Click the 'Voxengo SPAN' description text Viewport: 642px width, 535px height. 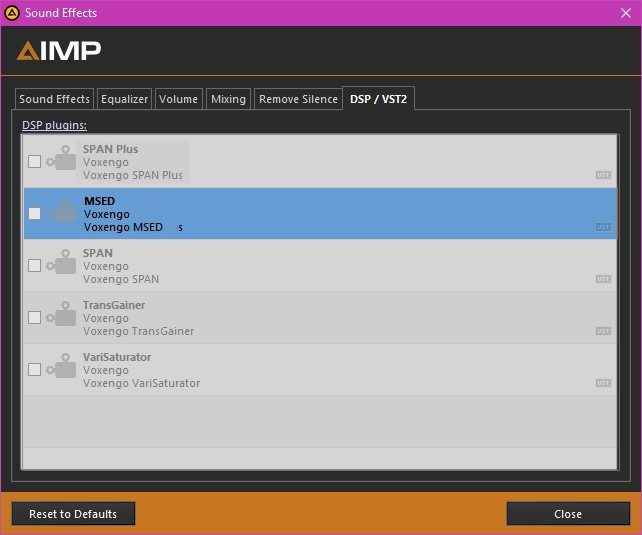point(121,279)
